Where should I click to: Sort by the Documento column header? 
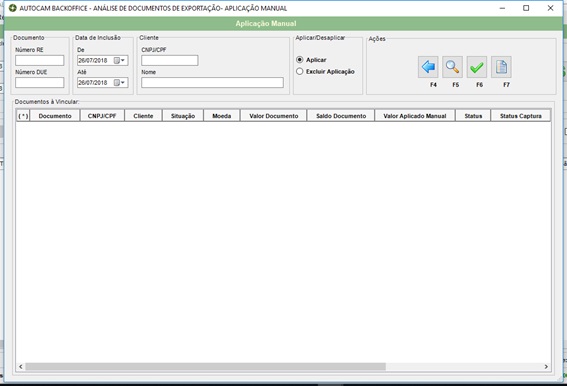point(55,116)
